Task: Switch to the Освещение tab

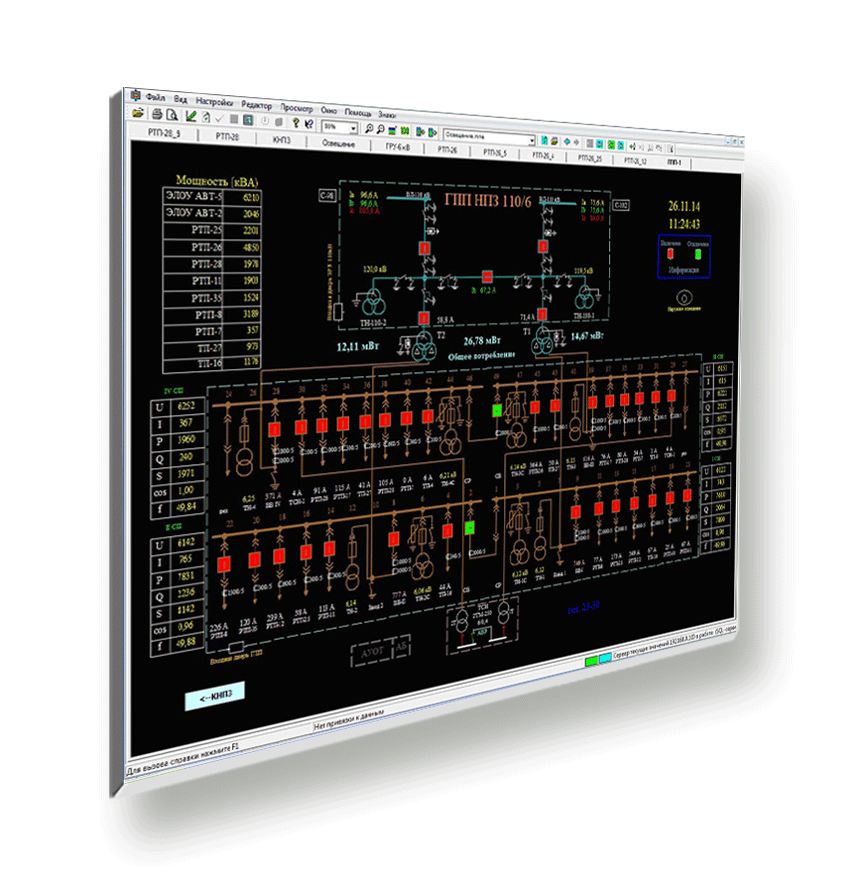Action: click(x=338, y=143)
